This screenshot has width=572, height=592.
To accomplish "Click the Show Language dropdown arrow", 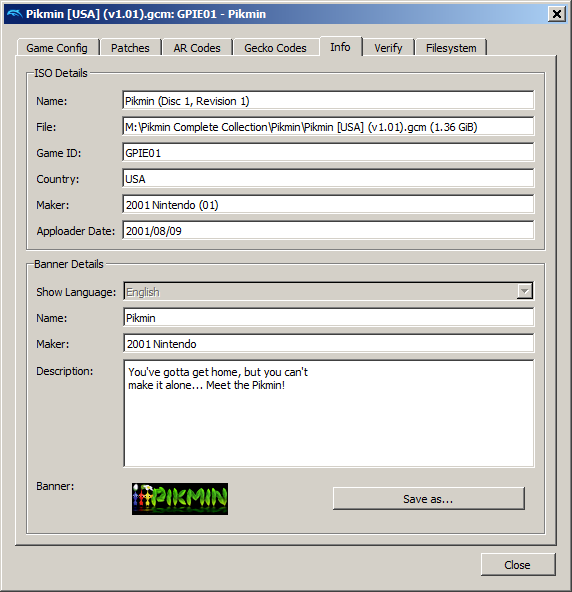I will click(524, 291).
